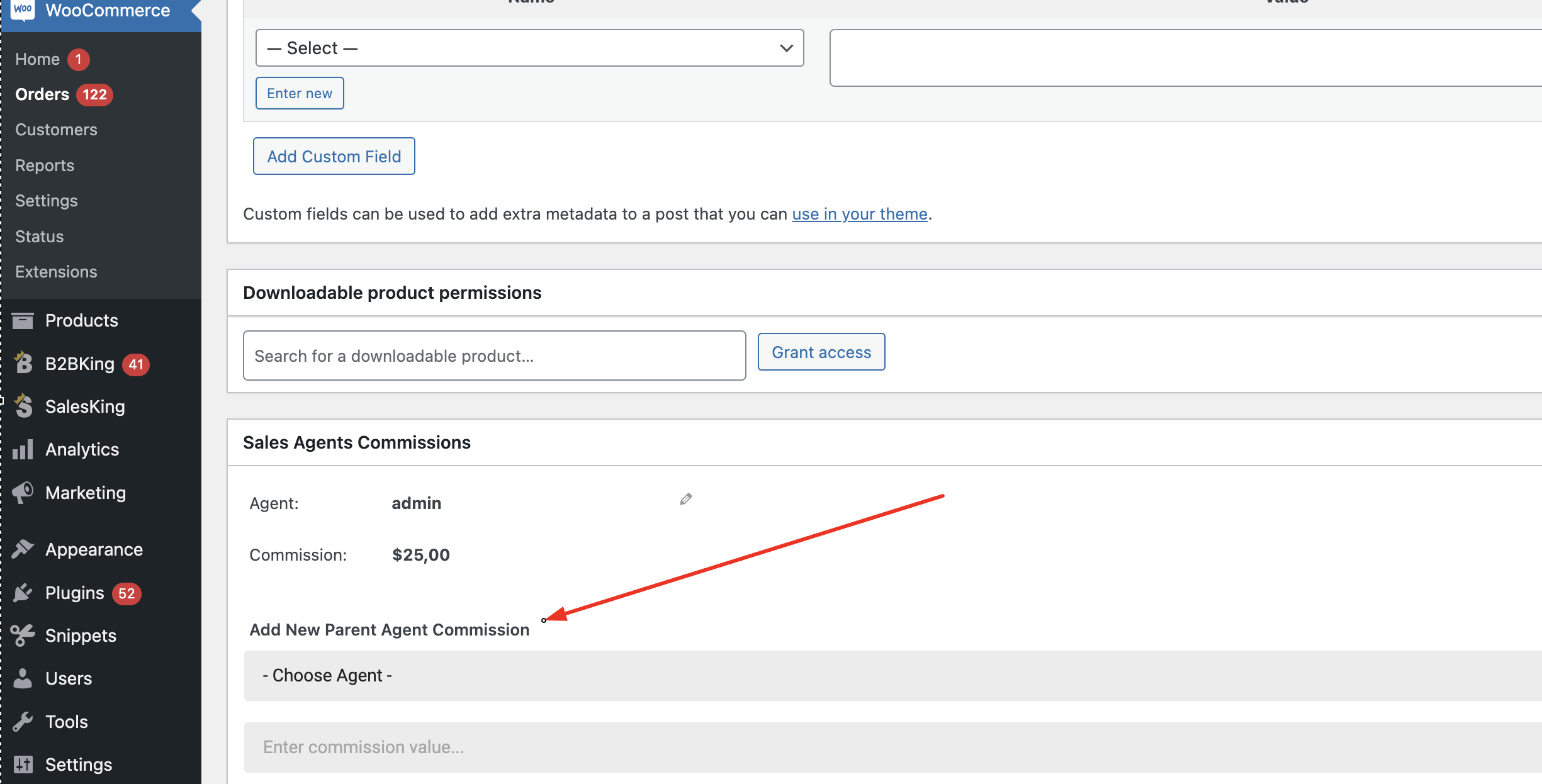Open the Choose Agent dropdown
Image resolution: width=1542 pixels, height=784 pixels.
pyautogui.click(x=892, y=675)
